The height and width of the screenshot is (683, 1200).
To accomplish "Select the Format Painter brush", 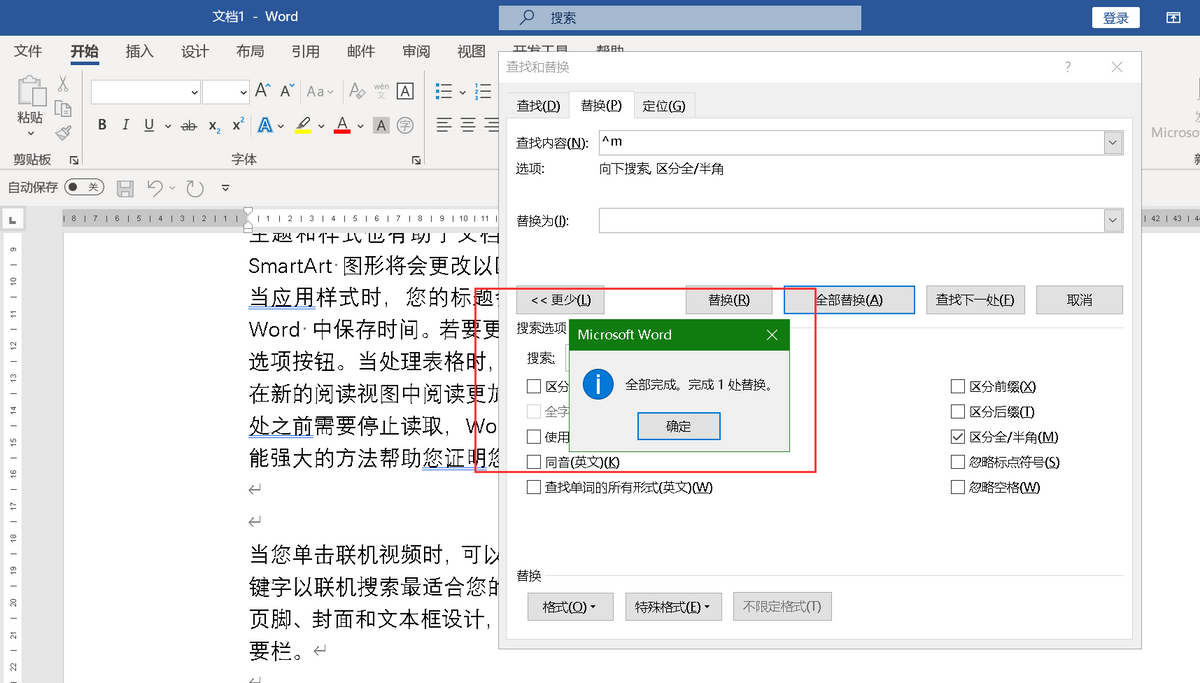I will [63, 132].
